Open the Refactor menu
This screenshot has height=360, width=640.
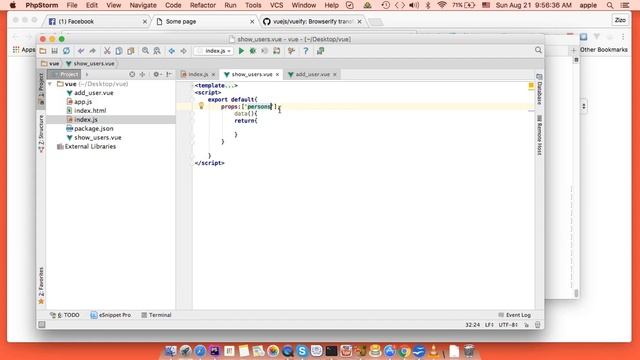202,5
